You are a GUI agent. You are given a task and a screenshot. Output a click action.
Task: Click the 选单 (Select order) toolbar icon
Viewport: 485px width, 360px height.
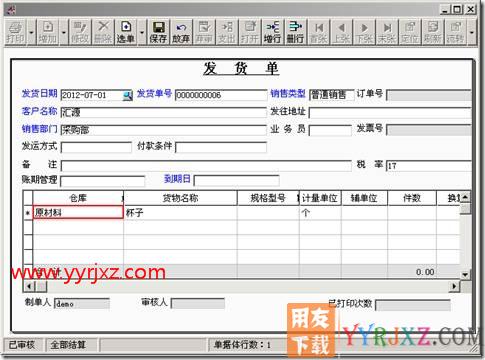[126, 32]
